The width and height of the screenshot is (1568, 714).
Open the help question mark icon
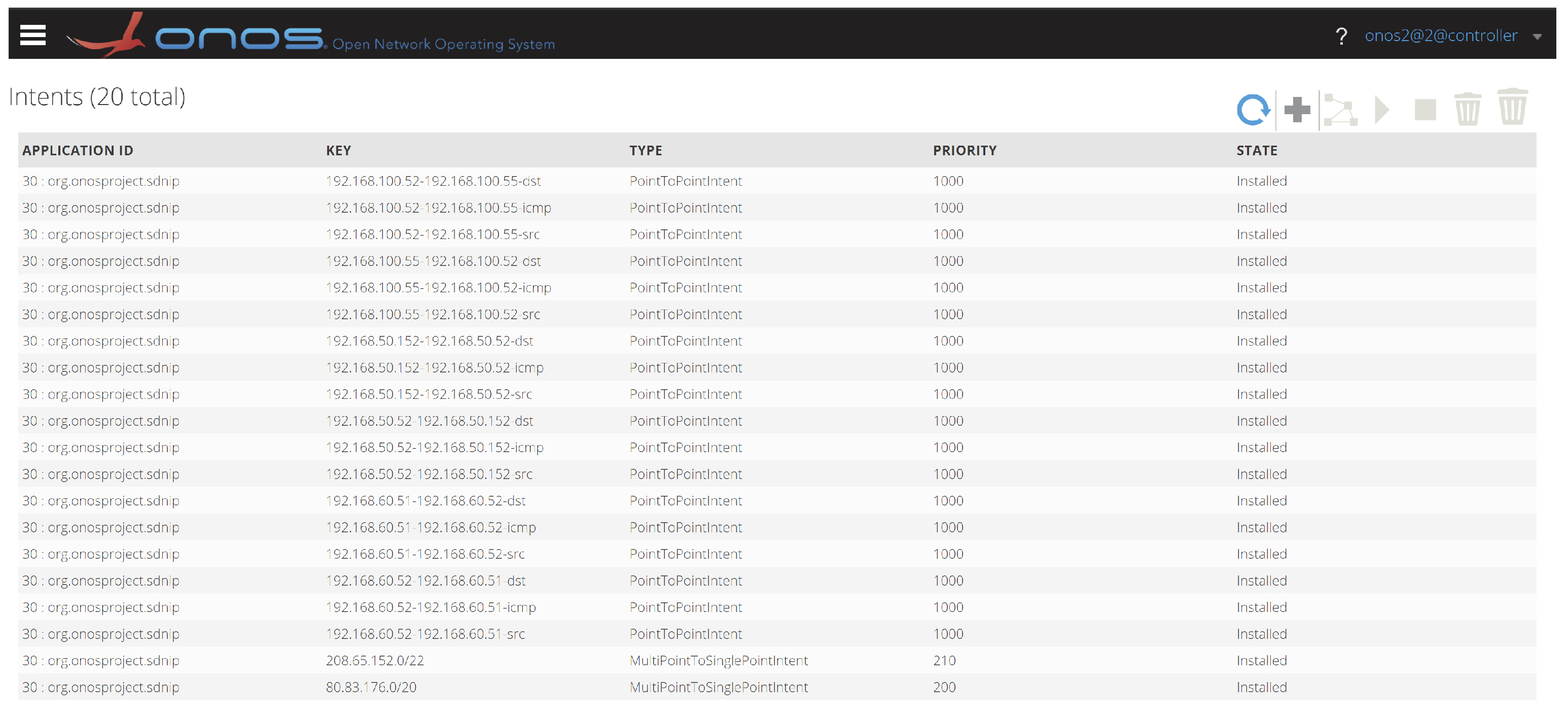click(1341, 37)
